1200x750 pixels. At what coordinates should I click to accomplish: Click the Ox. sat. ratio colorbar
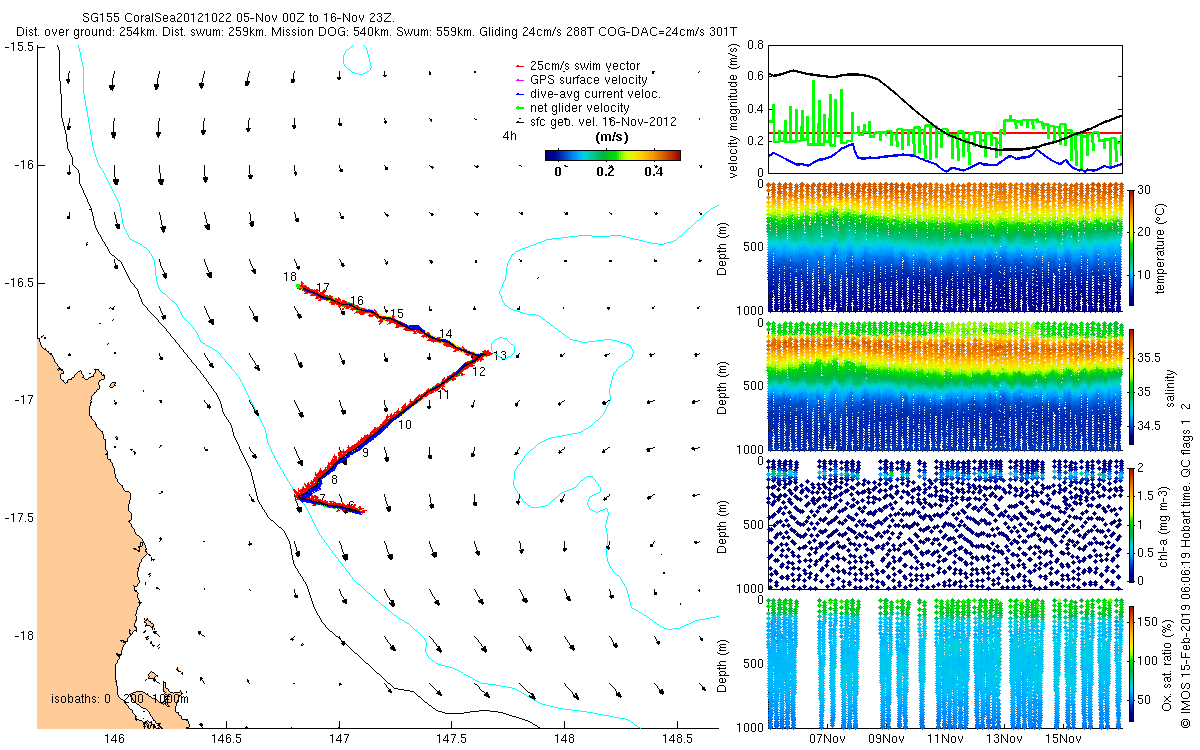click(1131, 663)
